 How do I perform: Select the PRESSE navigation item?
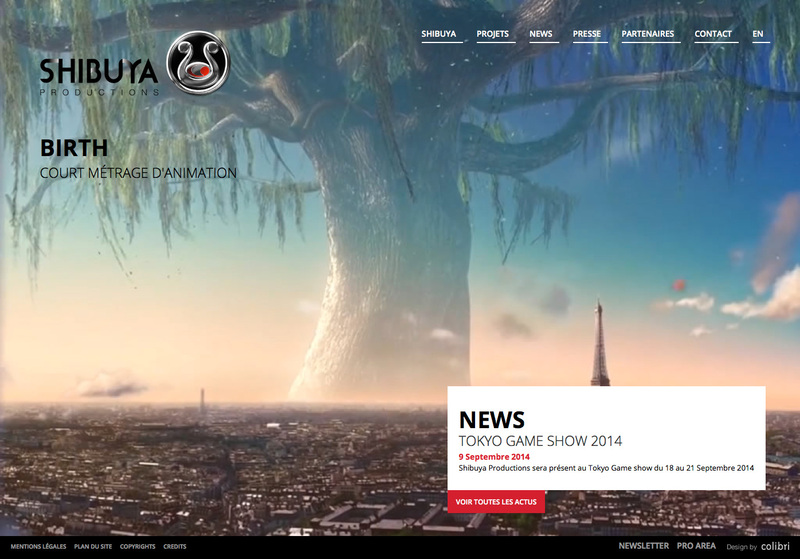(587, 34)
